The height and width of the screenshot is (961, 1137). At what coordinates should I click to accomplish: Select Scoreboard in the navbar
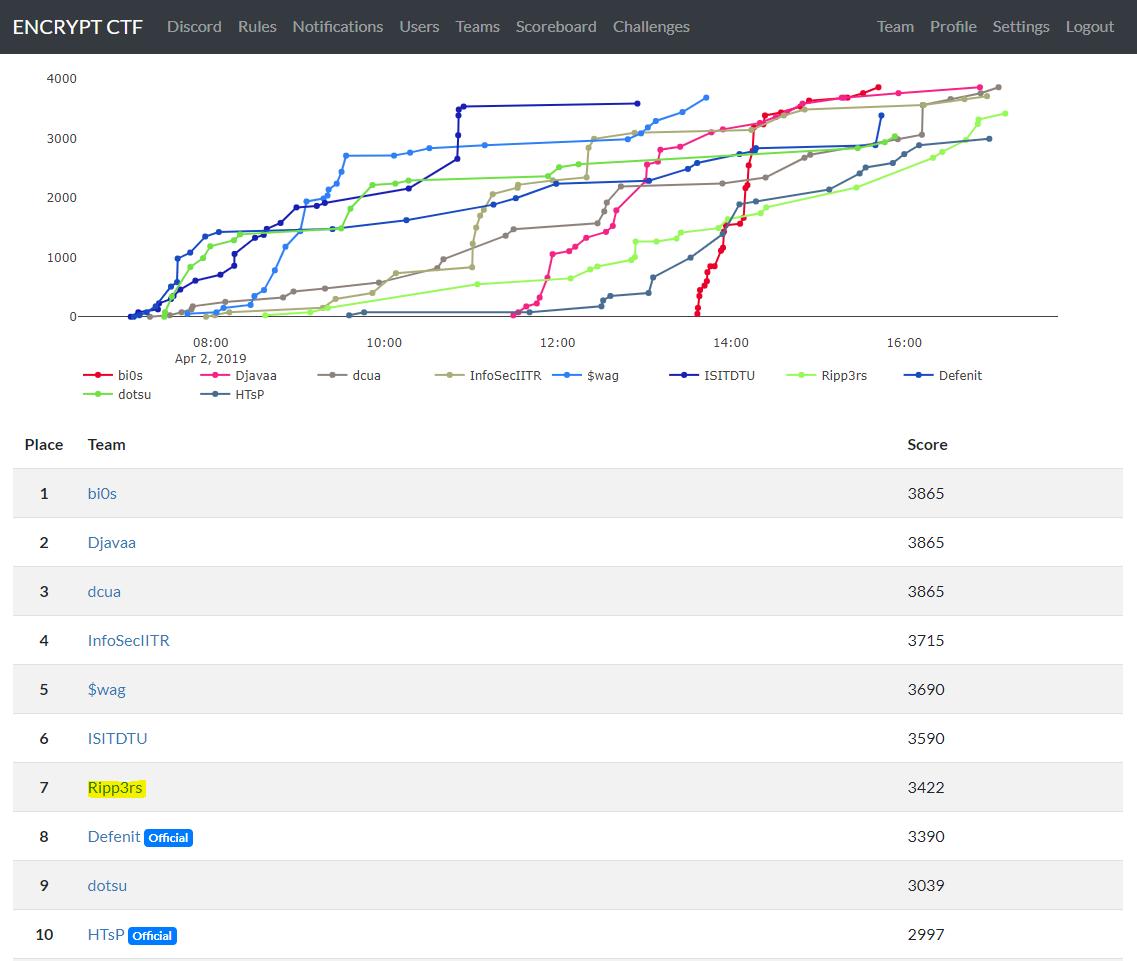pos(556,27)
